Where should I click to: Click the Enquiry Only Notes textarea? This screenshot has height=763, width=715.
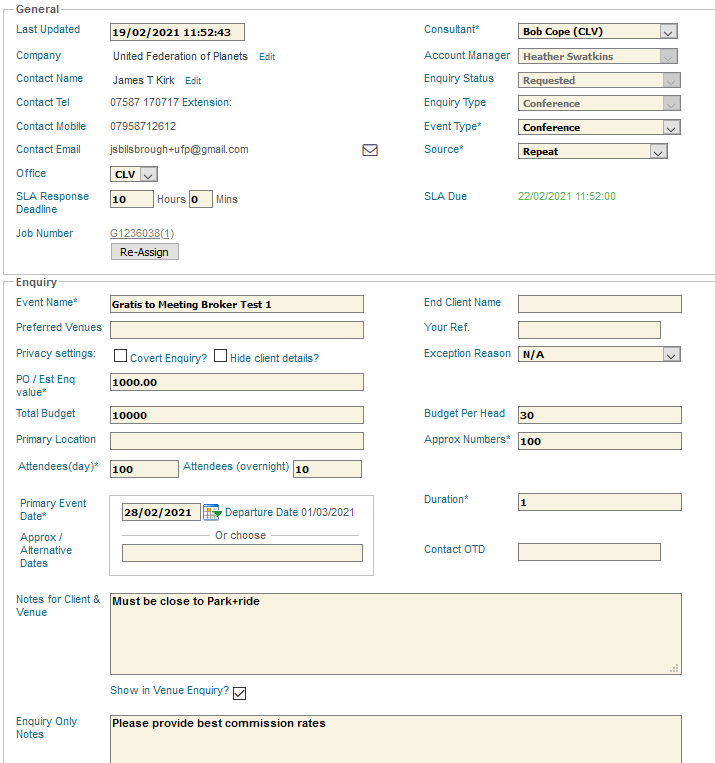[396, 739]
